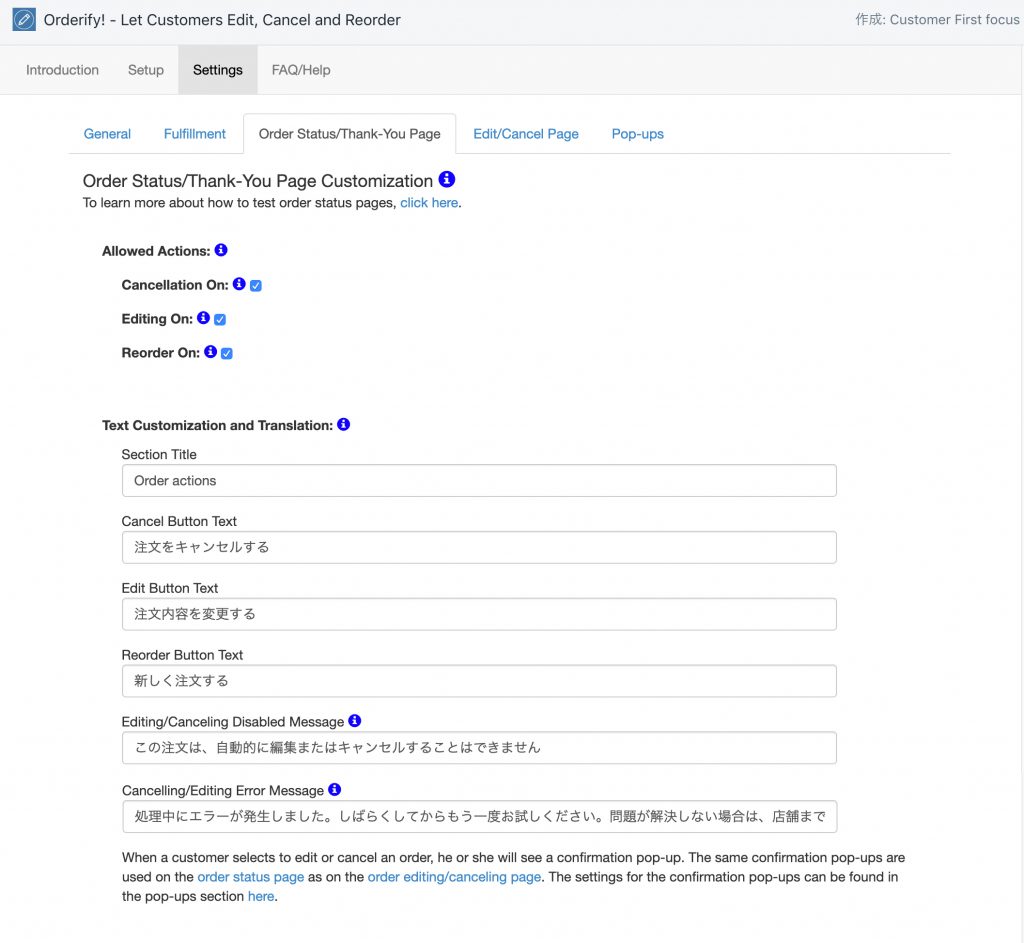The width and height of the screenshot is (1024, 943).
Task: Open the Introduction tab
Action: 62,70
